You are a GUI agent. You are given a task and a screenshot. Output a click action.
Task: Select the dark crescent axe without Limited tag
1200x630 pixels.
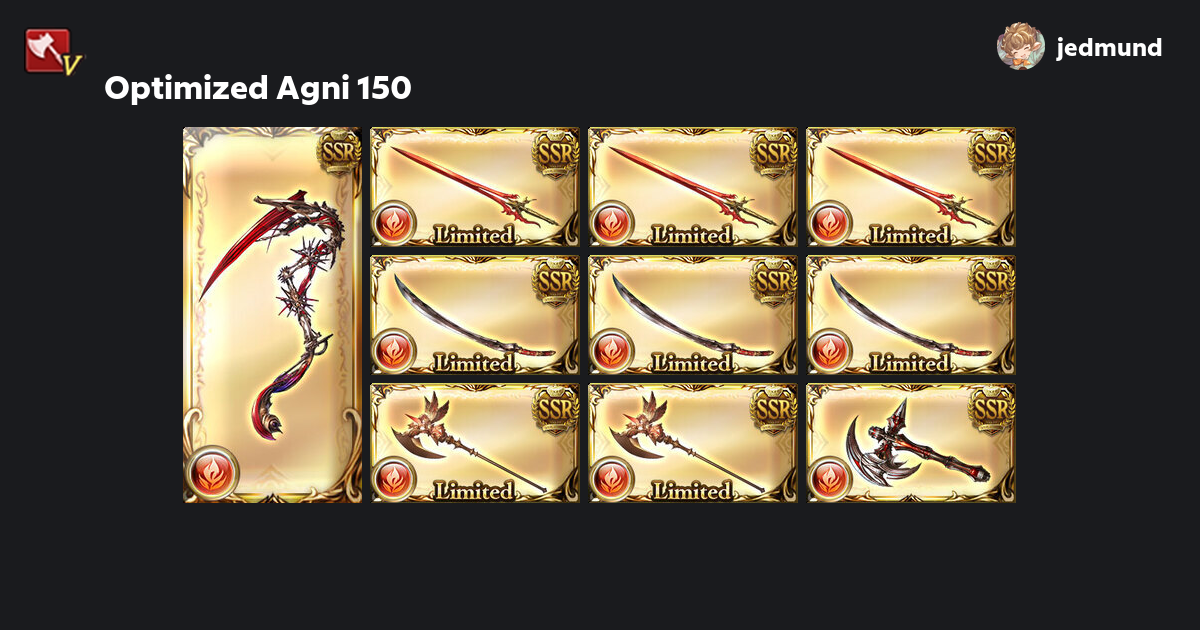pos(911,443)
